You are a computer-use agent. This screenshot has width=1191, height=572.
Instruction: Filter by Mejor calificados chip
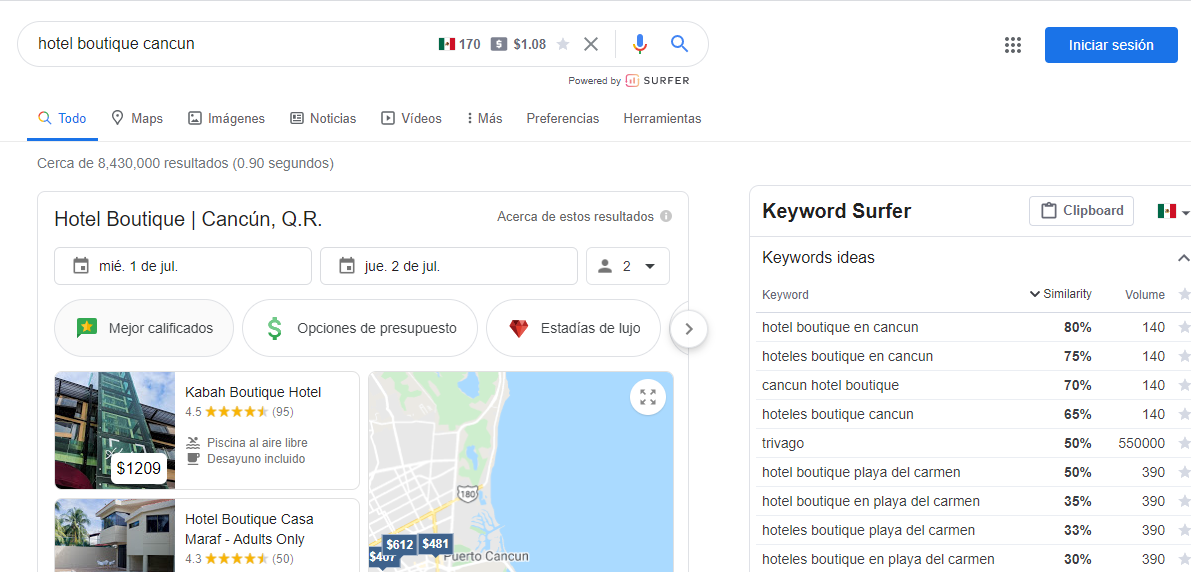[144, 328]
